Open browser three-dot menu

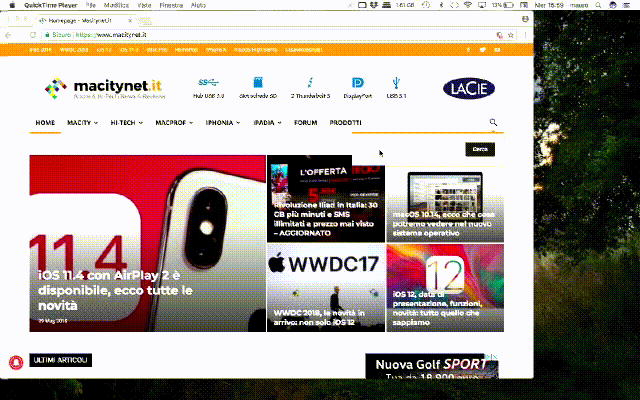tap(525, 35)
